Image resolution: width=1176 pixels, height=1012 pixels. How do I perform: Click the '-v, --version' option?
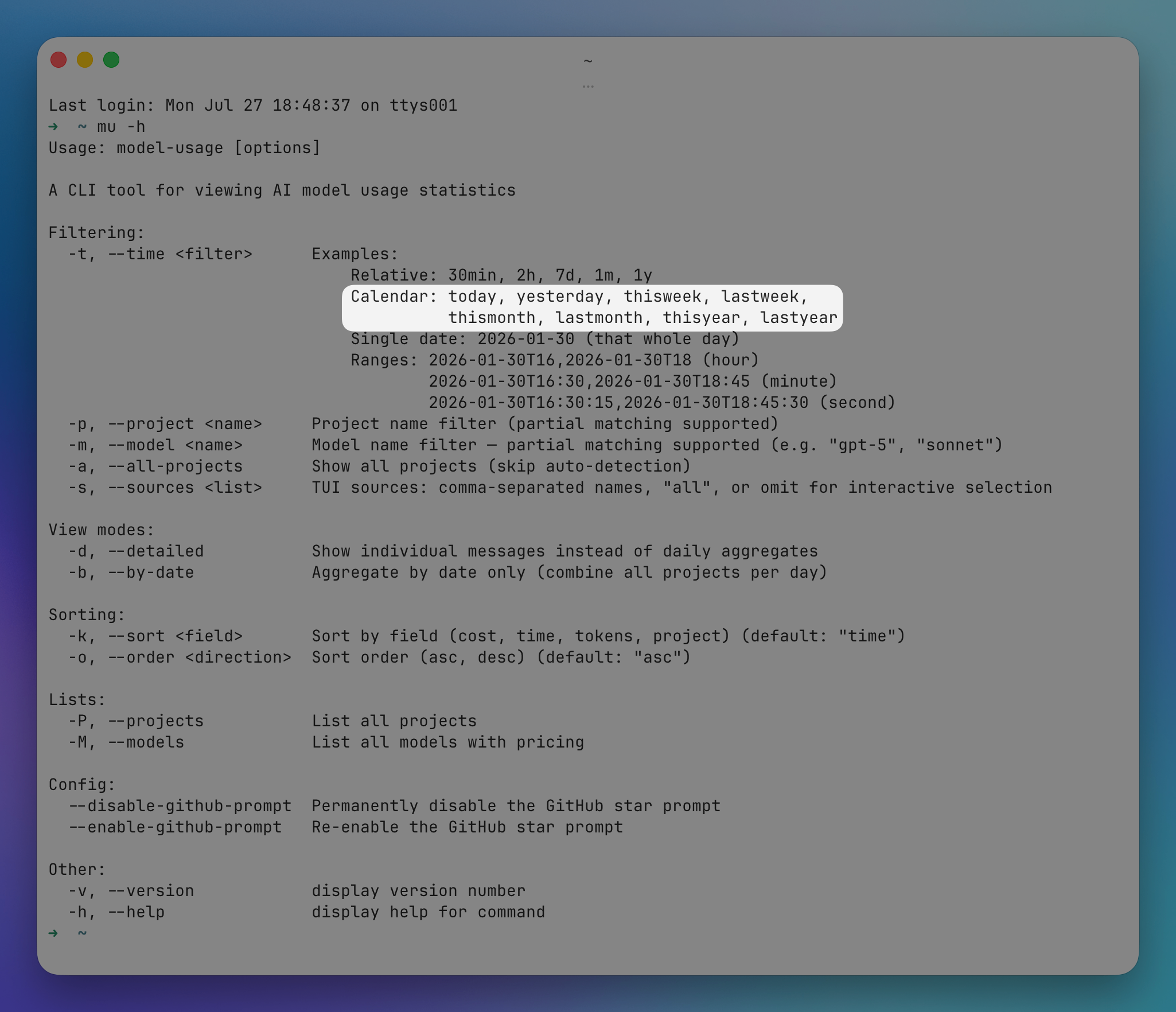[x=131, y=891]
